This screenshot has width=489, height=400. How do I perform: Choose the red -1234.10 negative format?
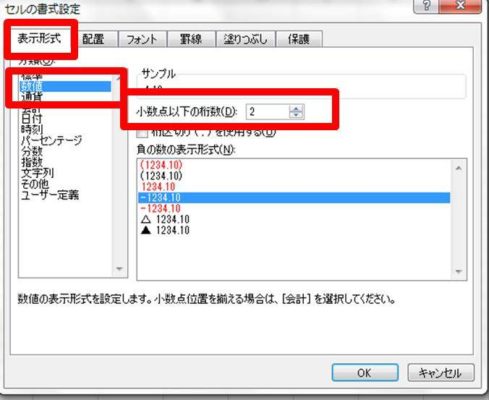161,209
